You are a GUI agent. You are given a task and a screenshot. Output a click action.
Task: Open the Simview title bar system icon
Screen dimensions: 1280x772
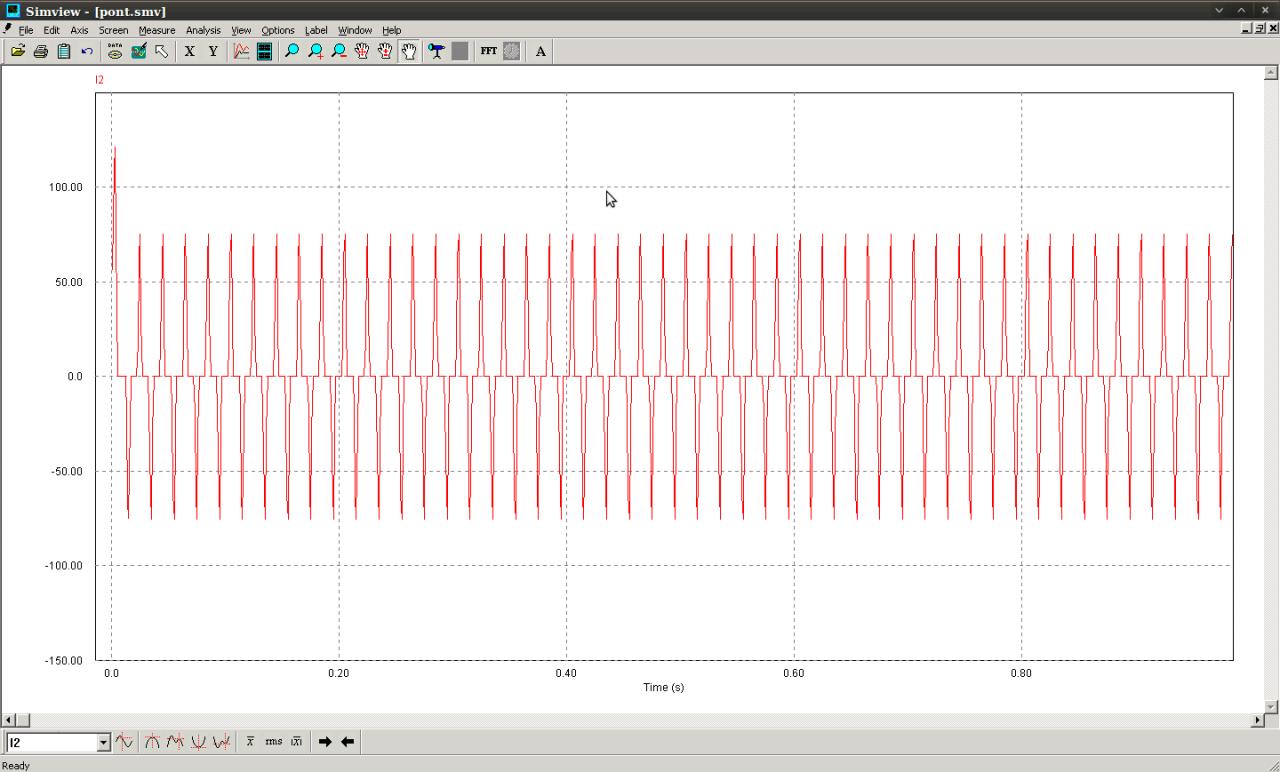(12, 10)
